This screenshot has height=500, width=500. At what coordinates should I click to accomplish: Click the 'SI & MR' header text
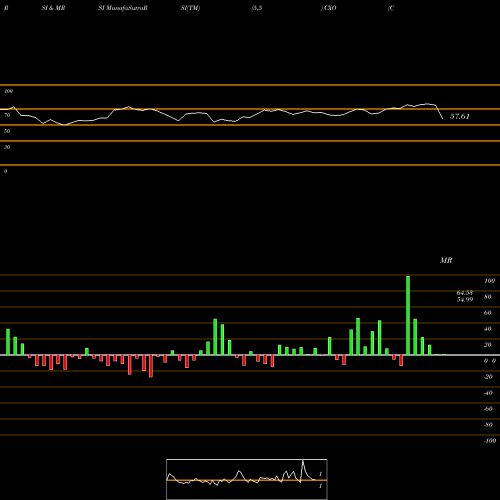(53, 8)
